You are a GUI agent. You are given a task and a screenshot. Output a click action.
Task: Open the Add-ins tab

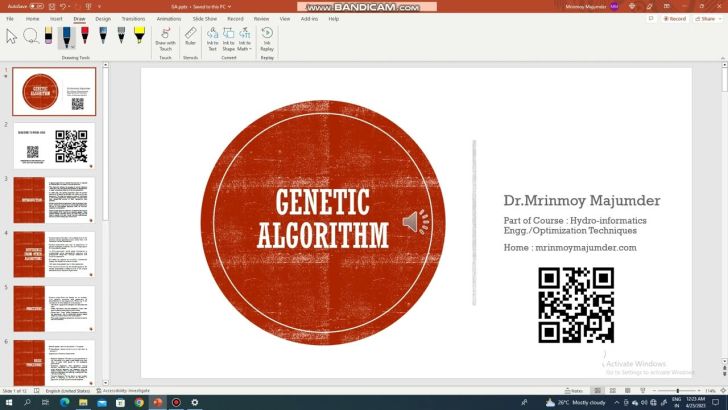pyautogui.click(x=309, y=19)
